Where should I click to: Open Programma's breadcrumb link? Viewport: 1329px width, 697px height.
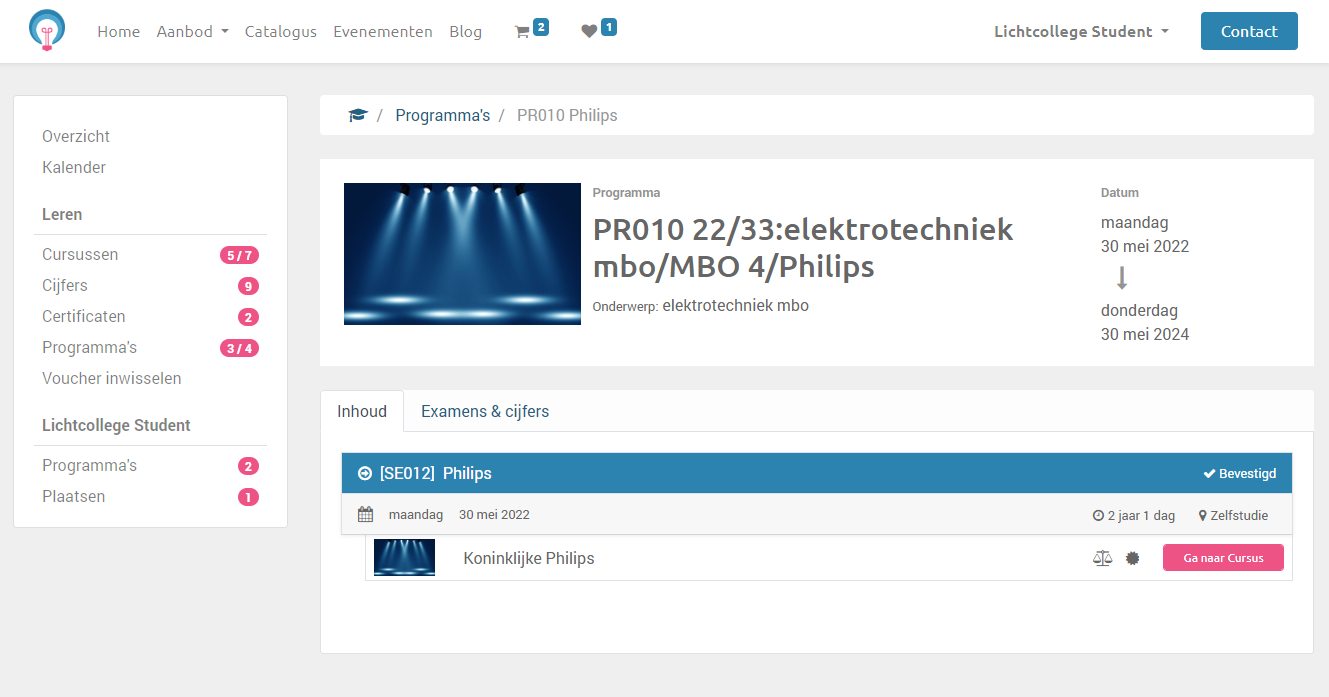pyautogui.click(x=442, y=115)
